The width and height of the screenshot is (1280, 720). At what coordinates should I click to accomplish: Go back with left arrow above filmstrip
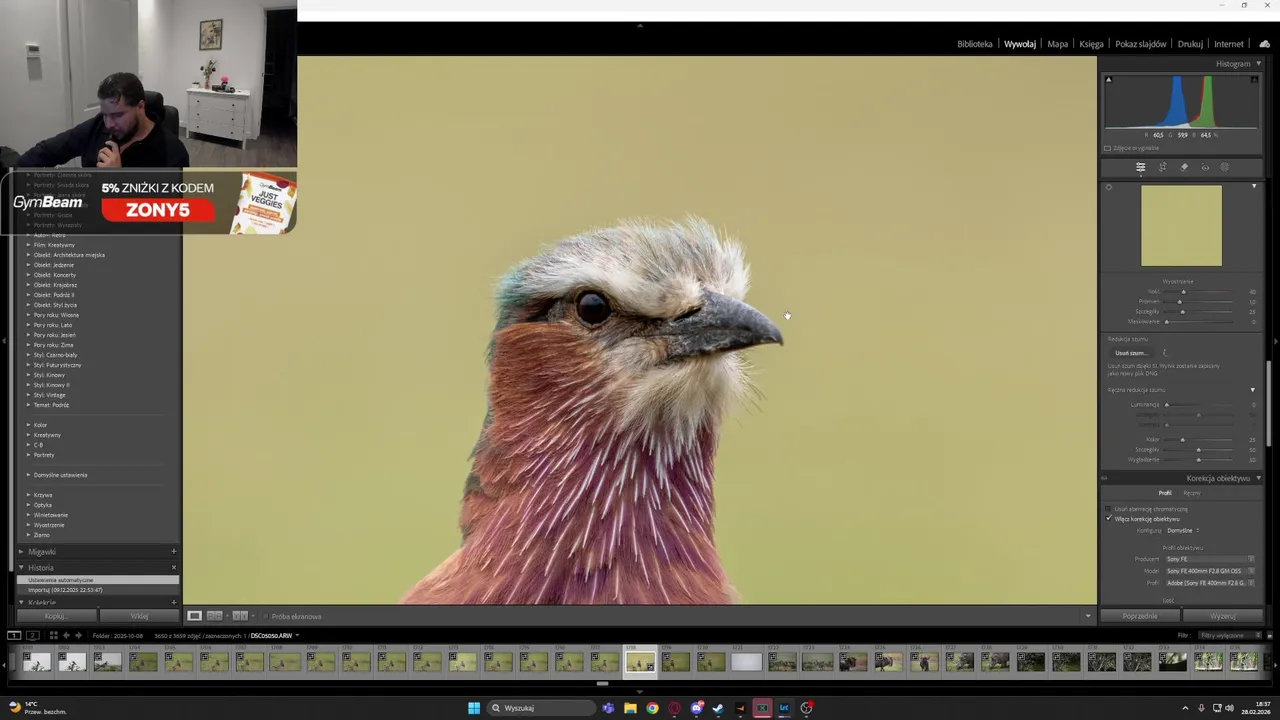coord(66,635)
